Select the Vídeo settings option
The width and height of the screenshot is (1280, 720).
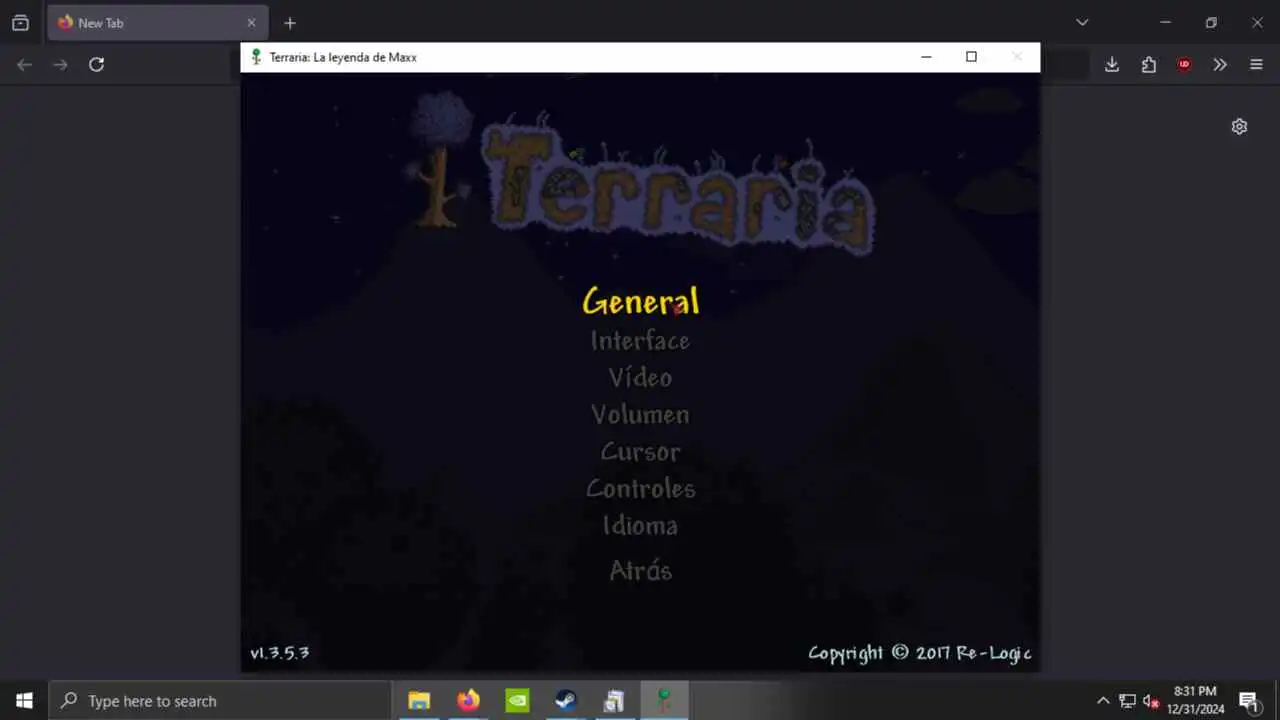pos(640,378)
